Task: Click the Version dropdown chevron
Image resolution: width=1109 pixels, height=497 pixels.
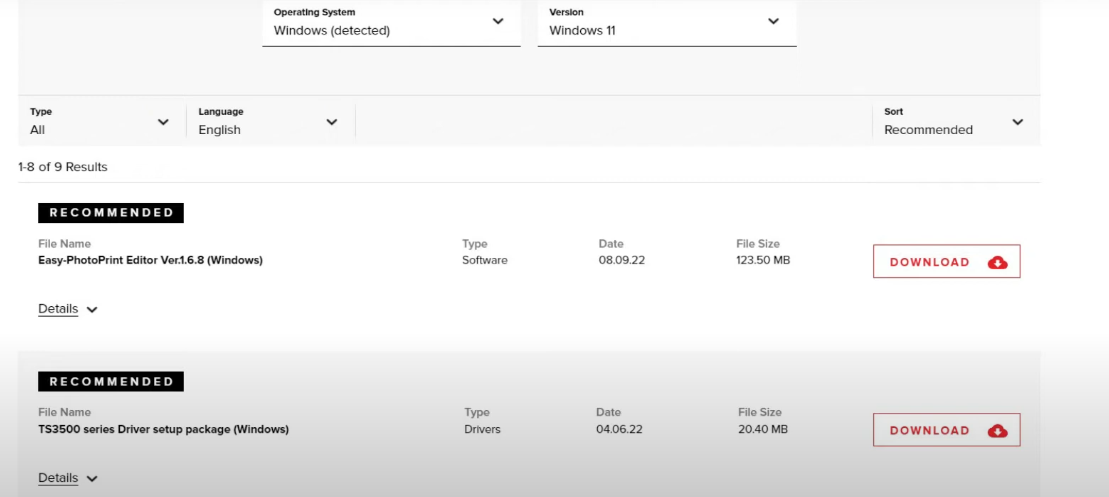Action: 774,21
